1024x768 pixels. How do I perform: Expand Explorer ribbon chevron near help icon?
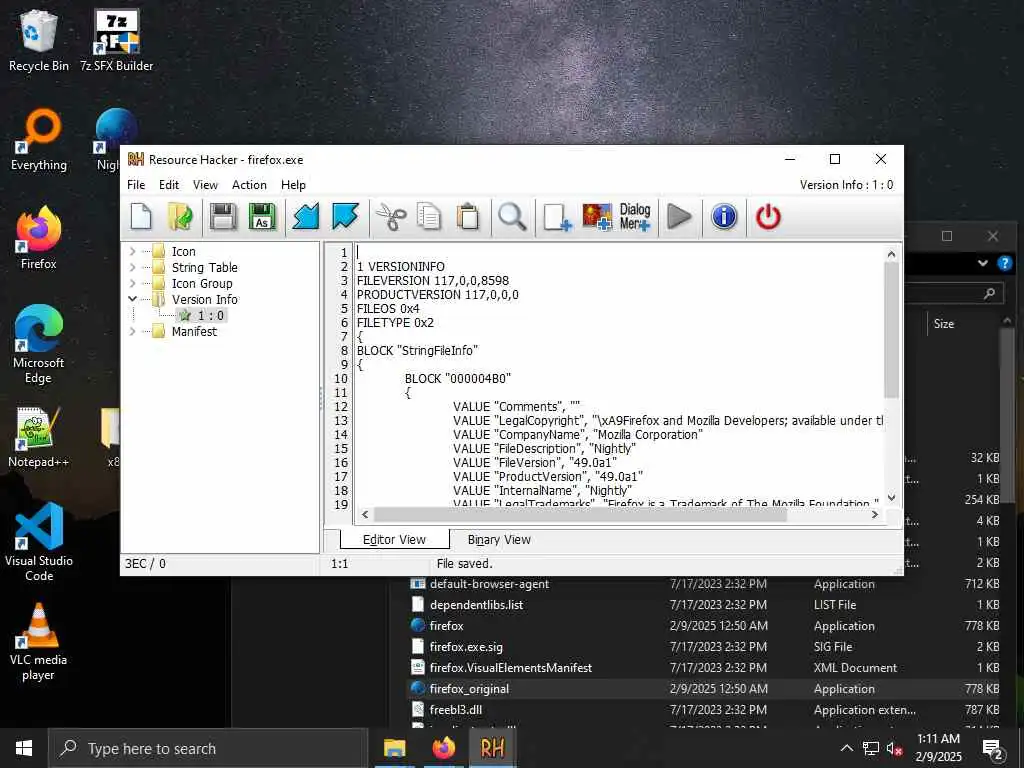click(983, 263)
